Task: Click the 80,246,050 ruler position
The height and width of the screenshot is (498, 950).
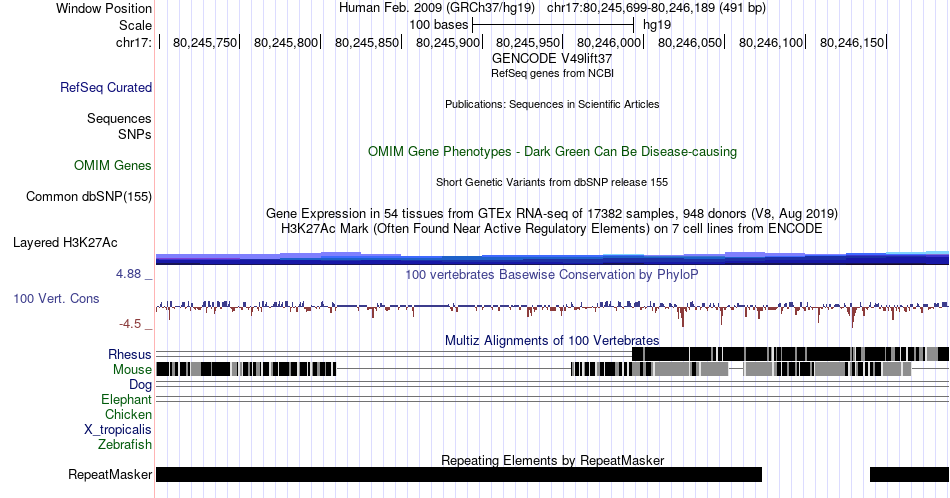Action: pyautogui.click(x=691, y=42)
